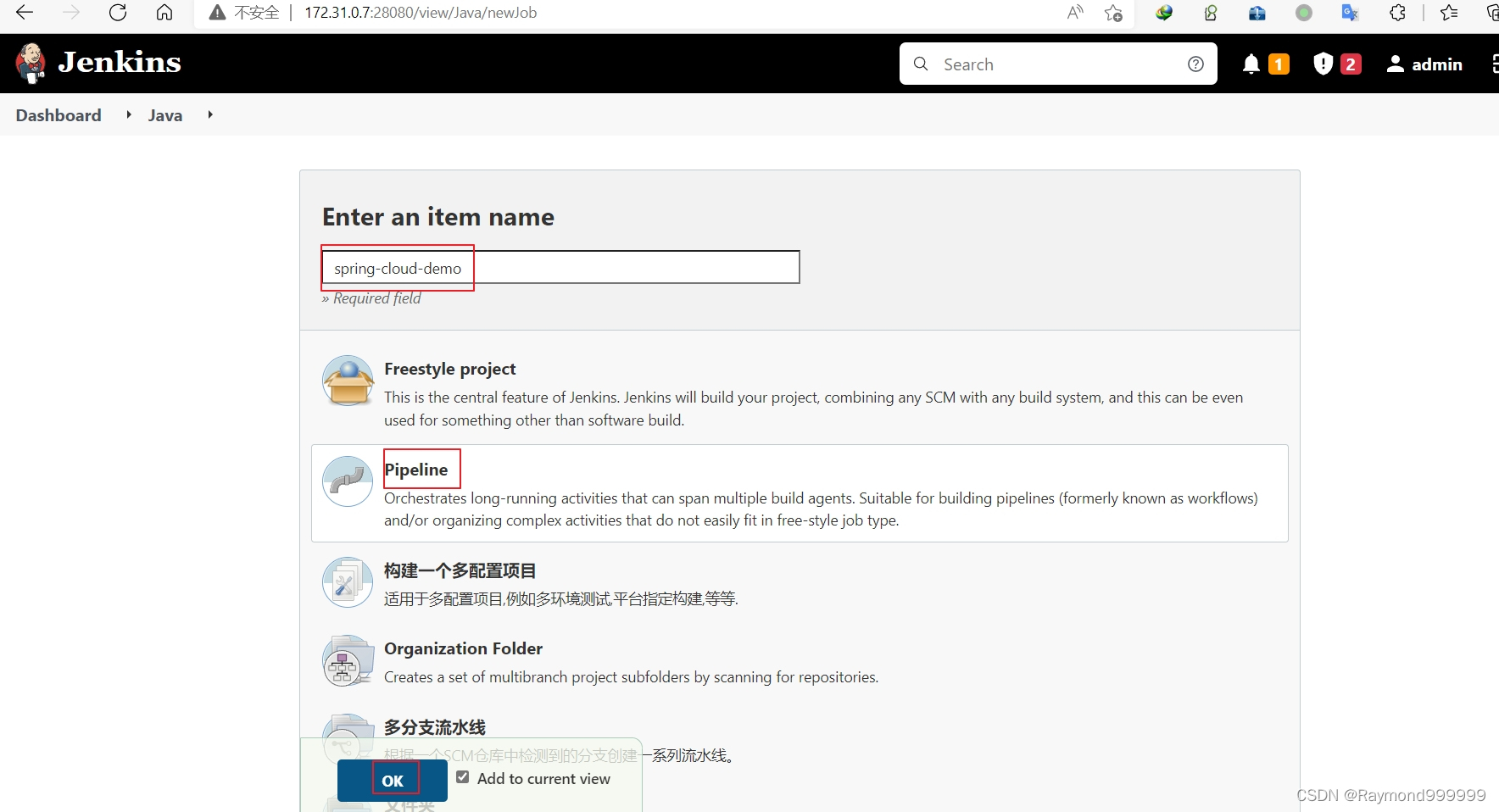Click the browser back arrow
This screenshot has height=812, width=1499.
25,13
